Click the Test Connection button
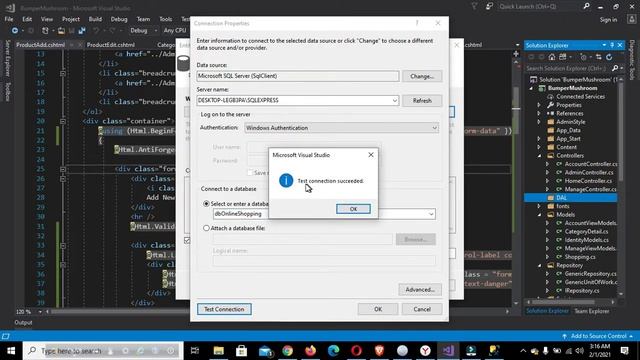Image resolution: width=640 pixels, height=360 pixels. coord(224,309)
